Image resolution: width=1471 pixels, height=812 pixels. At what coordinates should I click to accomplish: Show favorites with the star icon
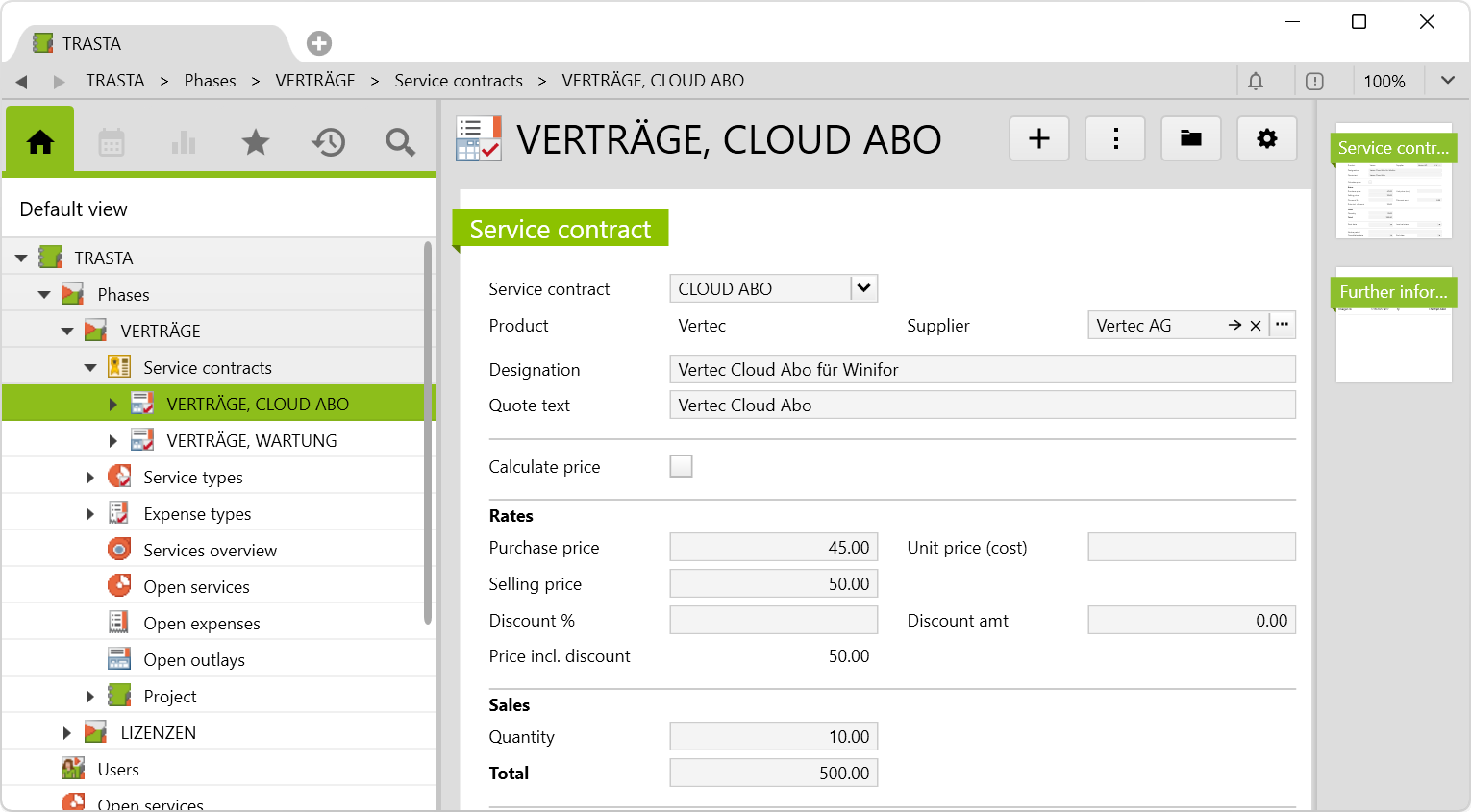point(256,143)
